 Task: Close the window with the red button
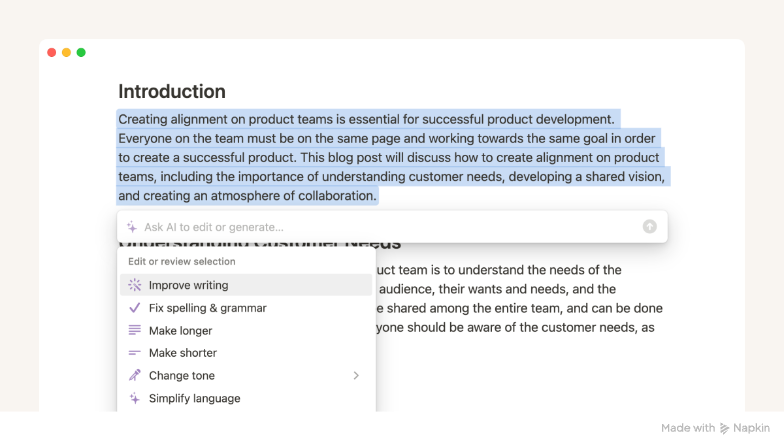52,52
